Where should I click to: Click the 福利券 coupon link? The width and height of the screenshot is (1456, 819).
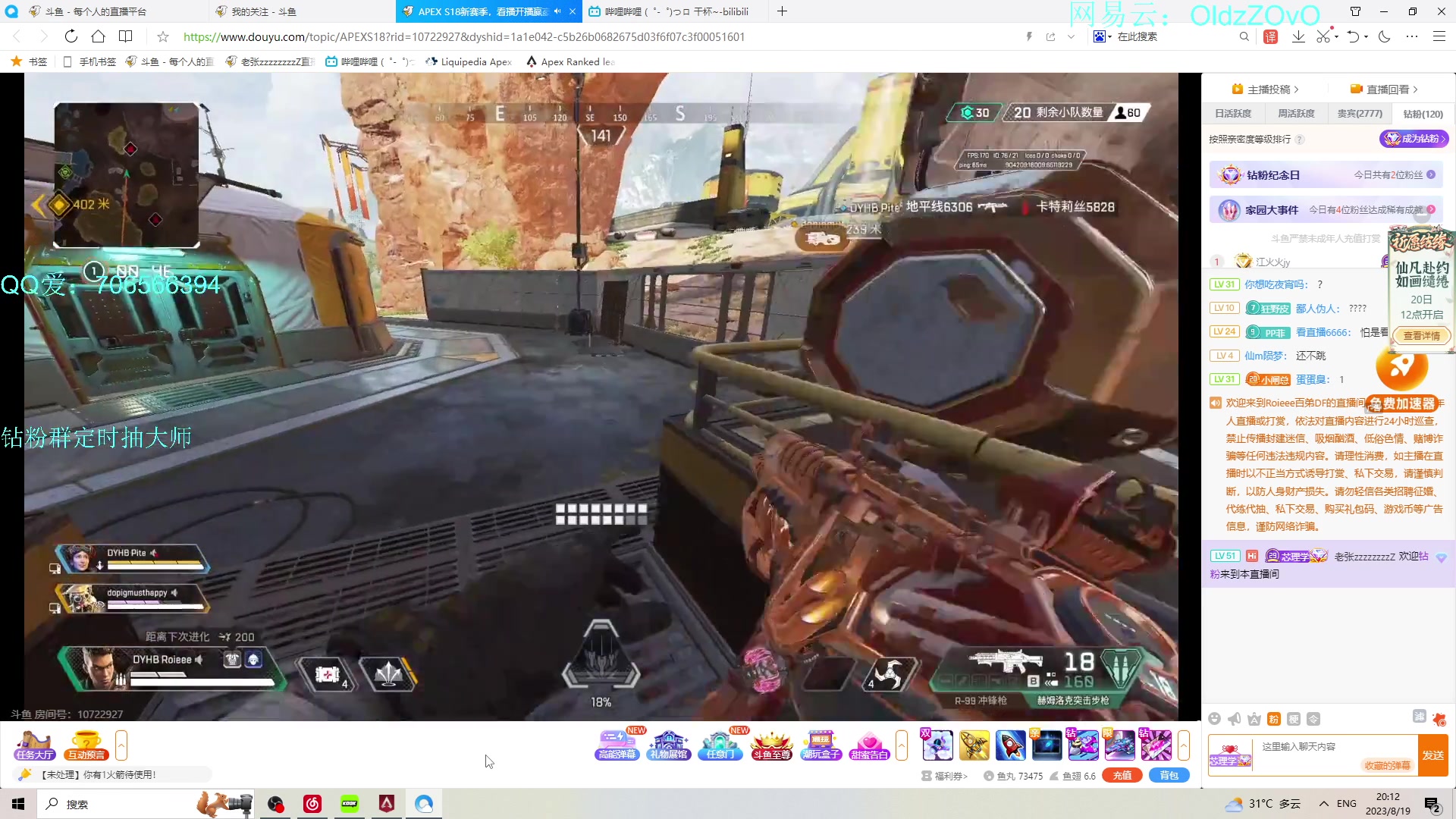click(x=945, y=776)
